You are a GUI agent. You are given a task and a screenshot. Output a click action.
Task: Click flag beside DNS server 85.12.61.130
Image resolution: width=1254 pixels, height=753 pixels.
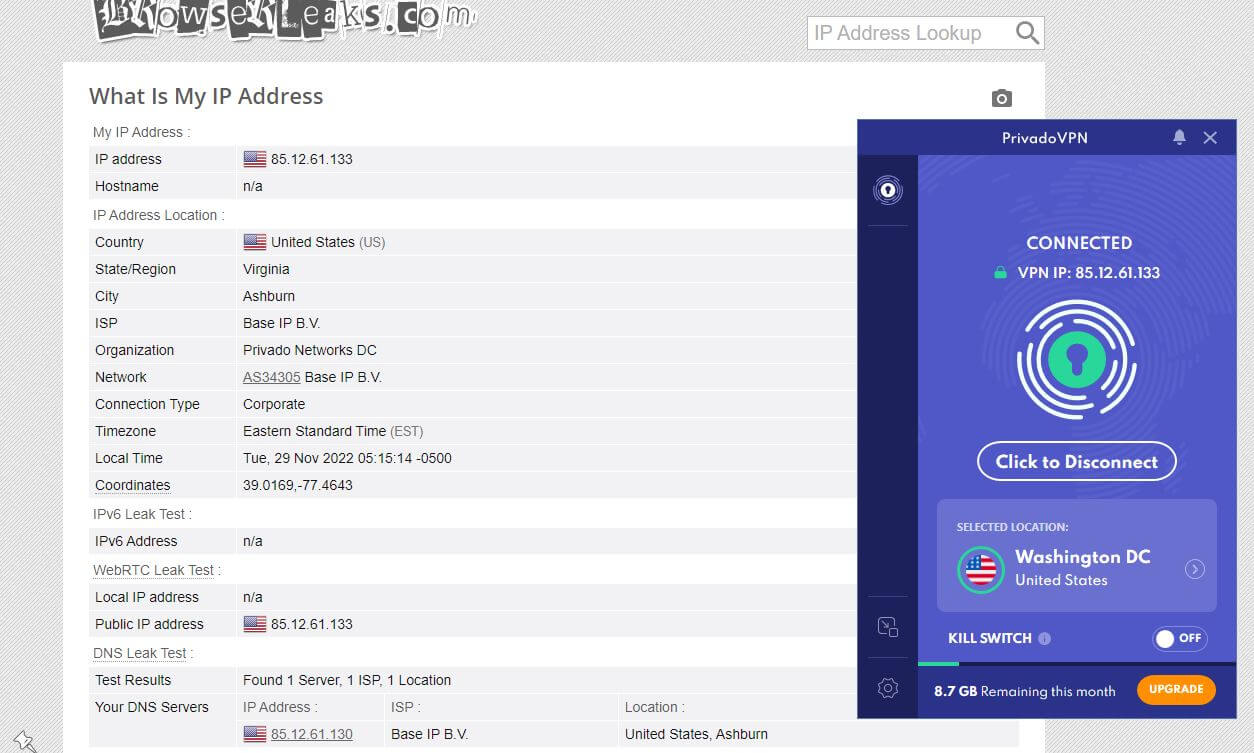coord(255,734)
